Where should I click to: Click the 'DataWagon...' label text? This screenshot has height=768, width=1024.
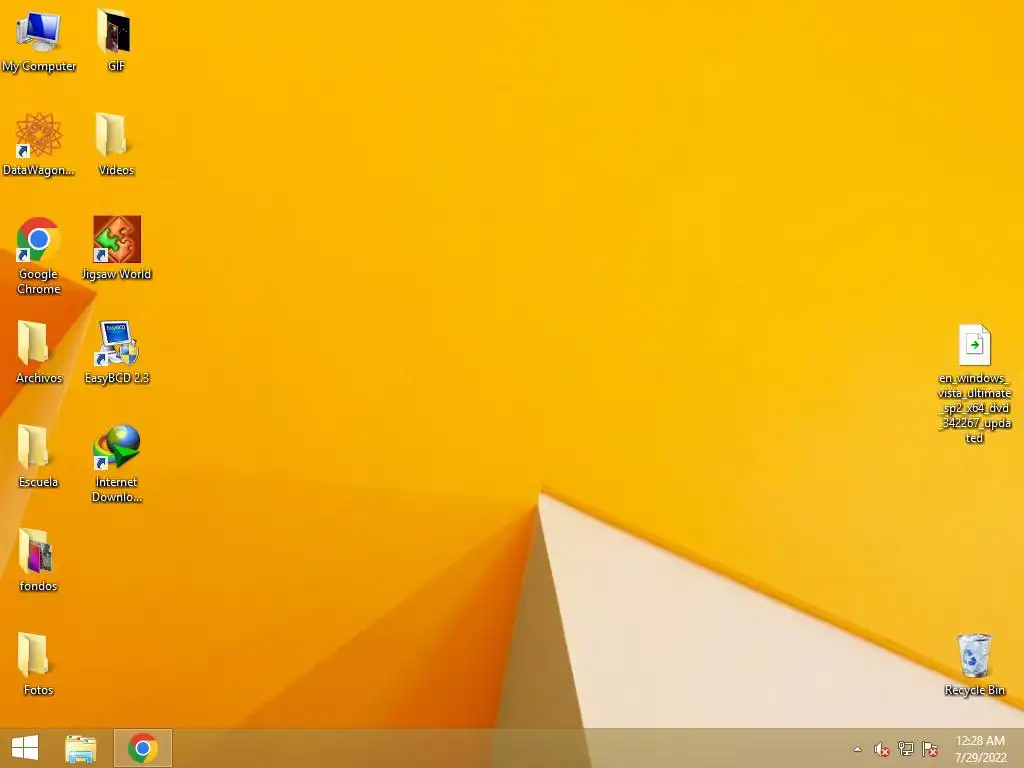click(39, 170)
